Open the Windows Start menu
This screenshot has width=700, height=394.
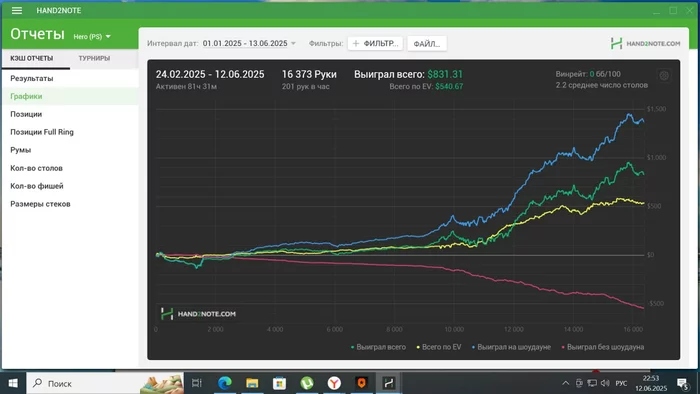click(x=13, y=383)
